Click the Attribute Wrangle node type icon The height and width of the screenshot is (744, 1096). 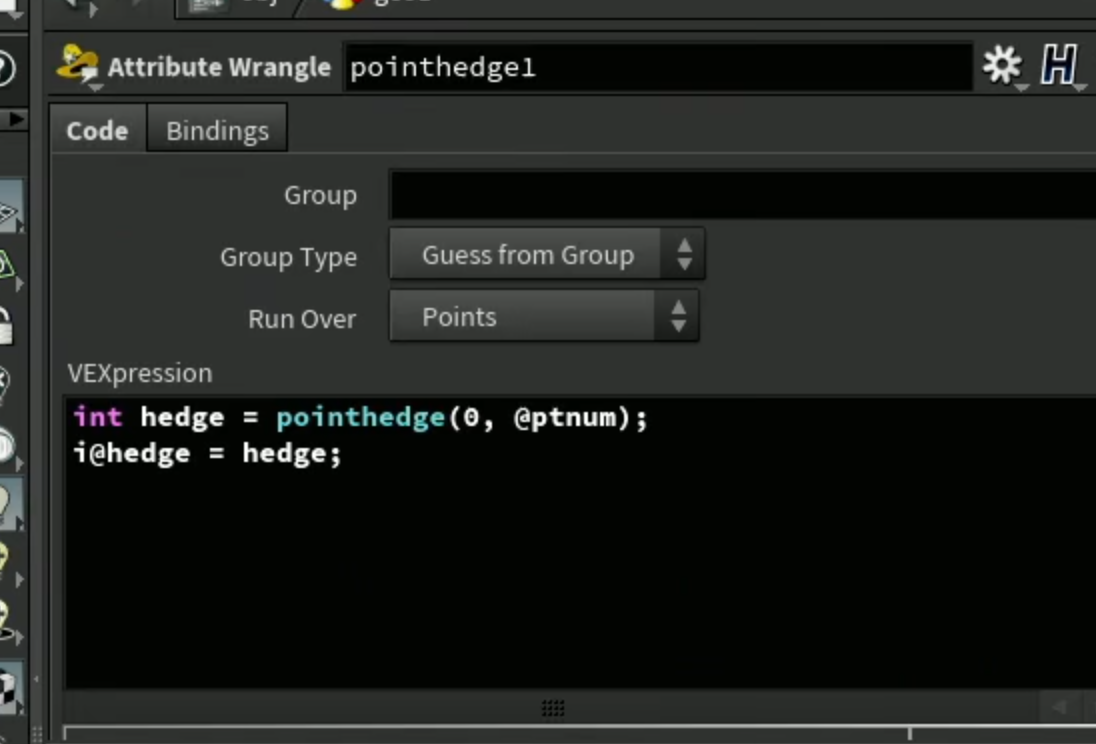78,66
